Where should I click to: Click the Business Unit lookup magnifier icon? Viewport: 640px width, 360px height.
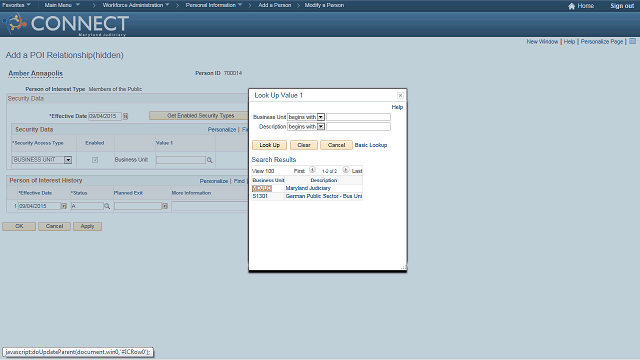pyautogui.click(x=210, y=160)
